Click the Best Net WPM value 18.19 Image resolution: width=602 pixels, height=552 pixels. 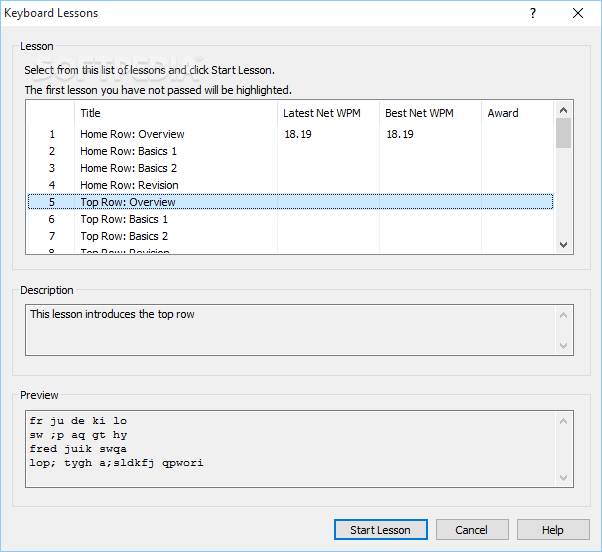(x=400, y=134)
